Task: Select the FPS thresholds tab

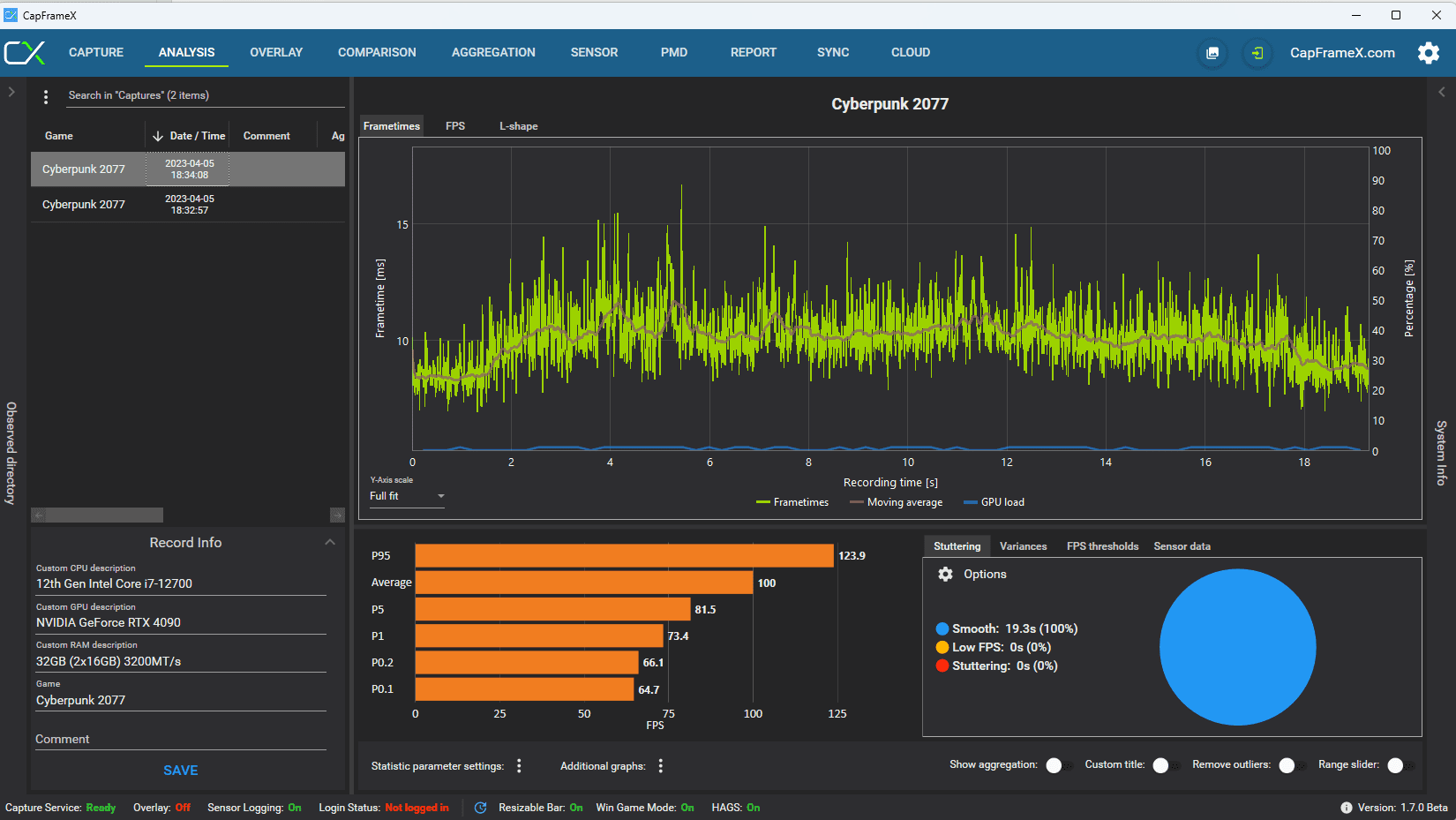Action: point(1102,546)
